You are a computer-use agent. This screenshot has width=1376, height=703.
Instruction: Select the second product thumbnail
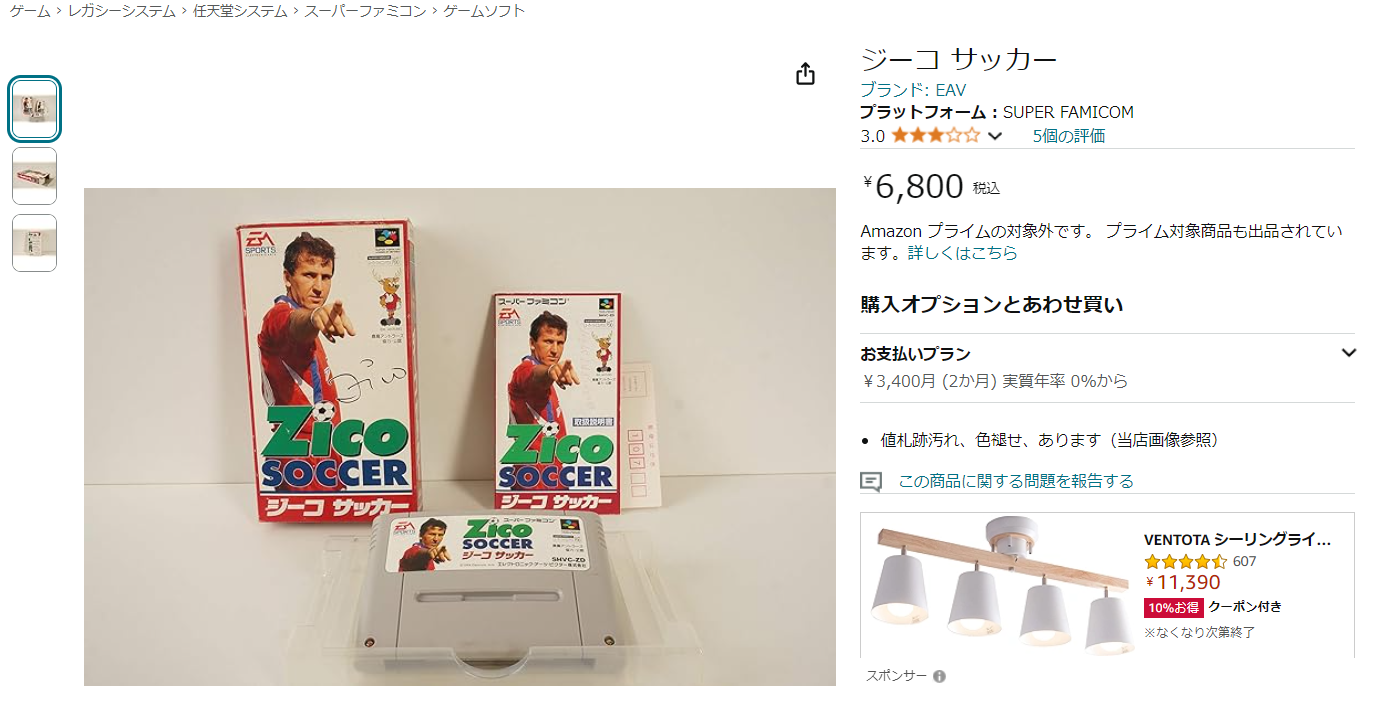pyautogui.click(x=34, y=176)
